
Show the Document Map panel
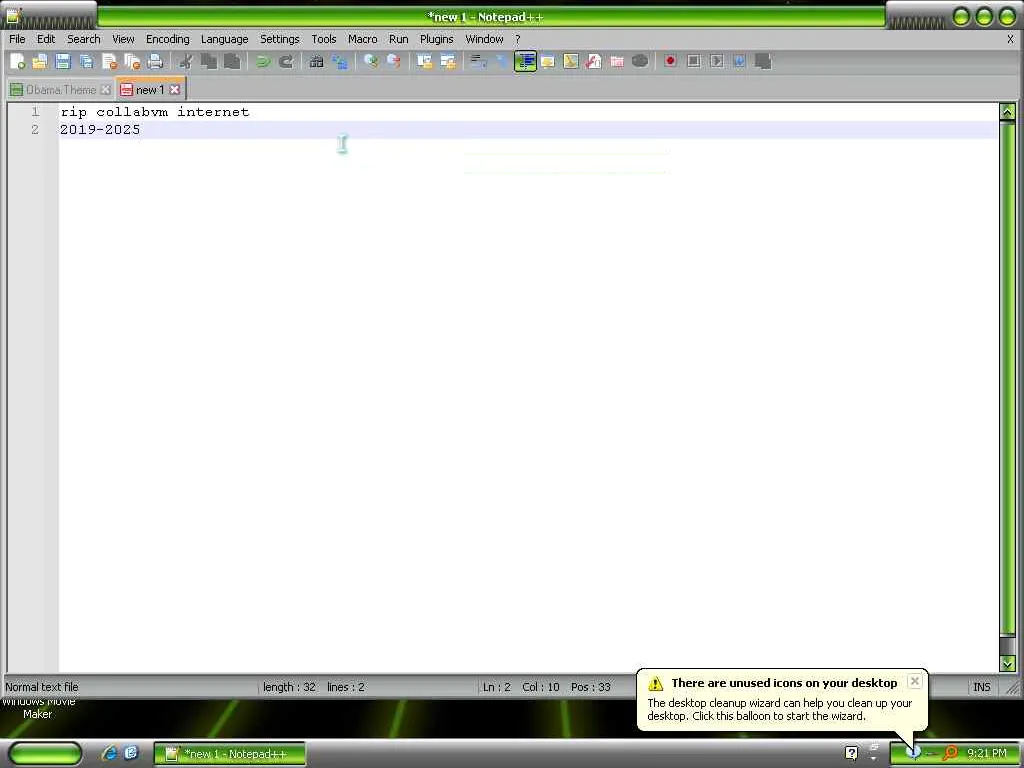coord(571,61)
